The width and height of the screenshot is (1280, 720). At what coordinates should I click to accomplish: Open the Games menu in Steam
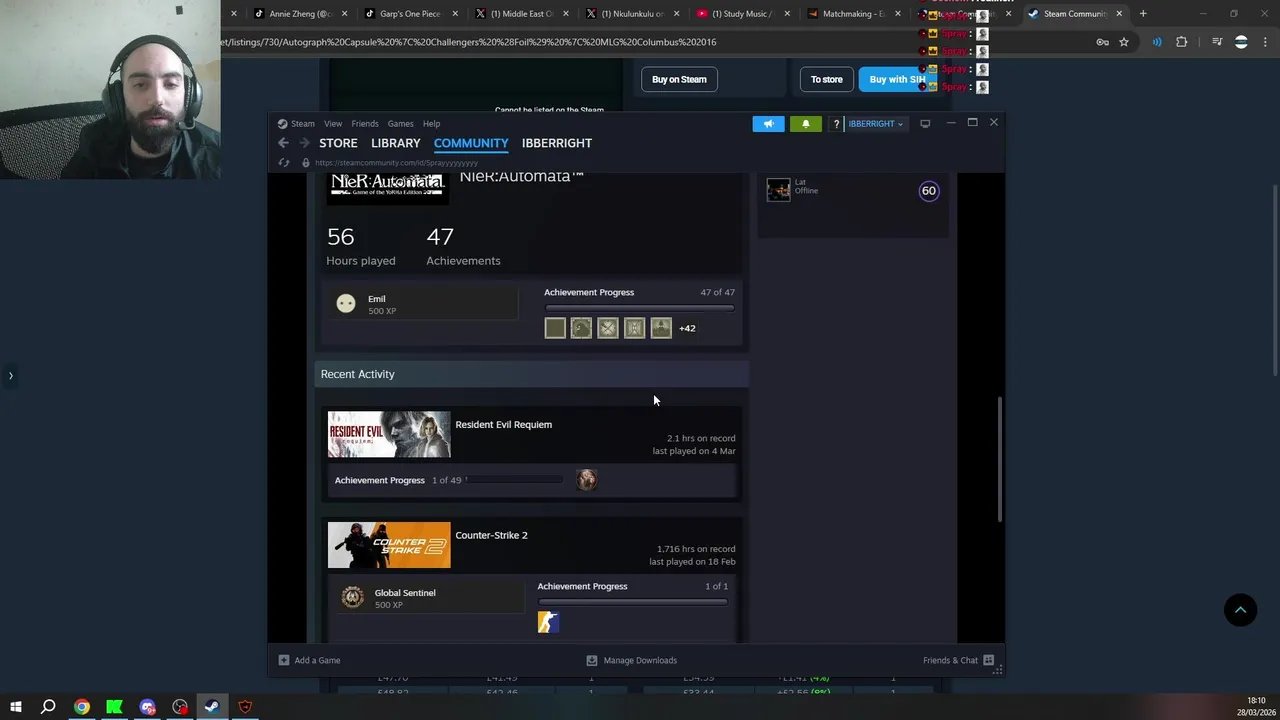(400, 124)
